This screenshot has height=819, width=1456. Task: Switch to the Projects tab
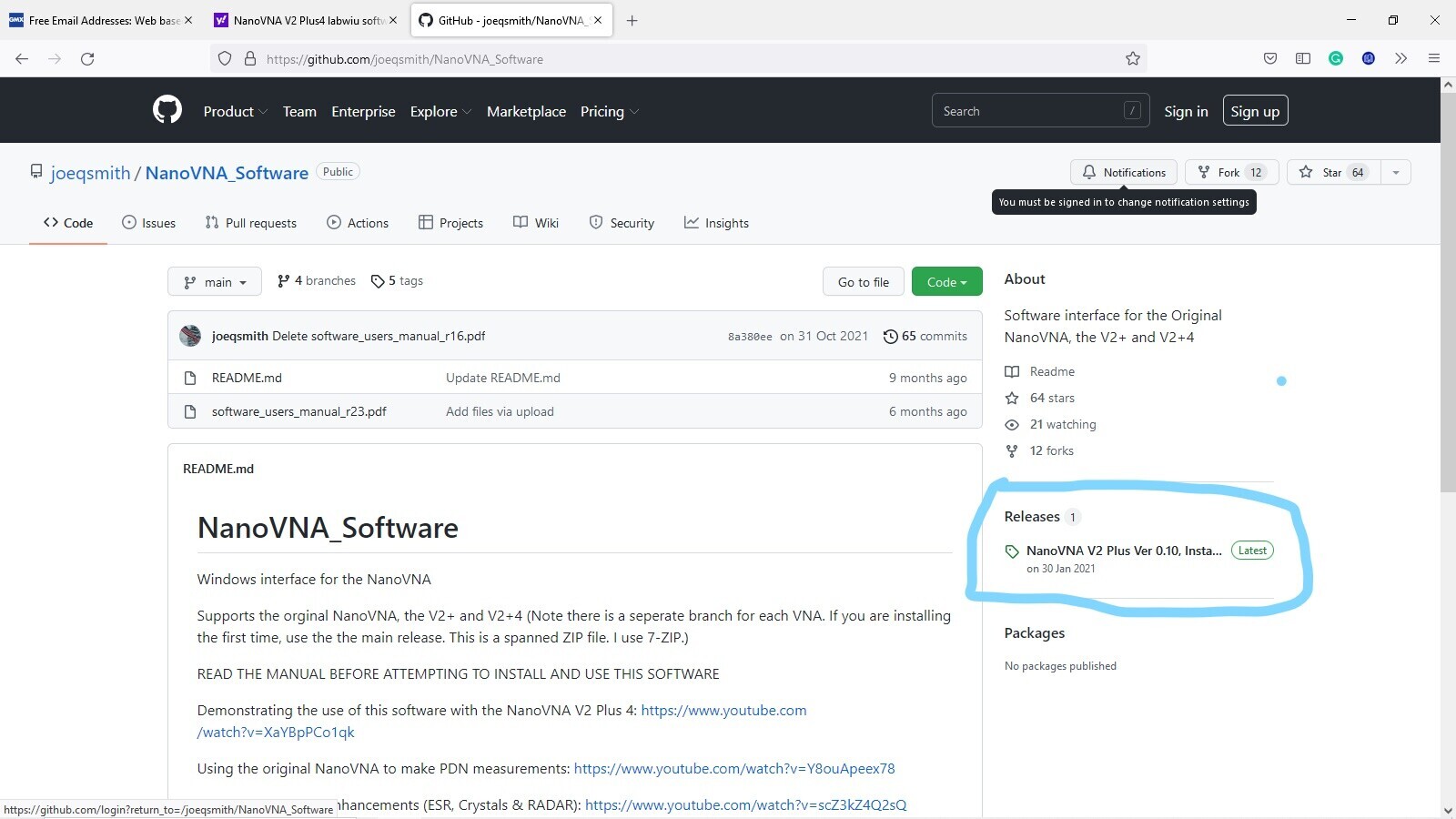[450, 223]
